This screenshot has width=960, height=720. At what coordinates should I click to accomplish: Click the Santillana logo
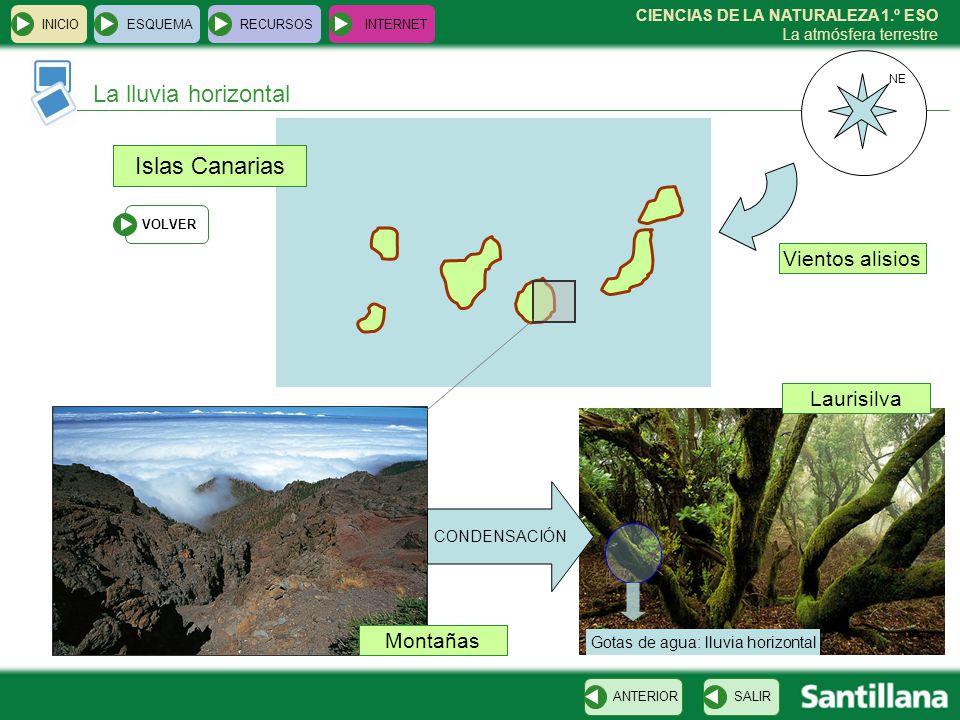point(874,697)
